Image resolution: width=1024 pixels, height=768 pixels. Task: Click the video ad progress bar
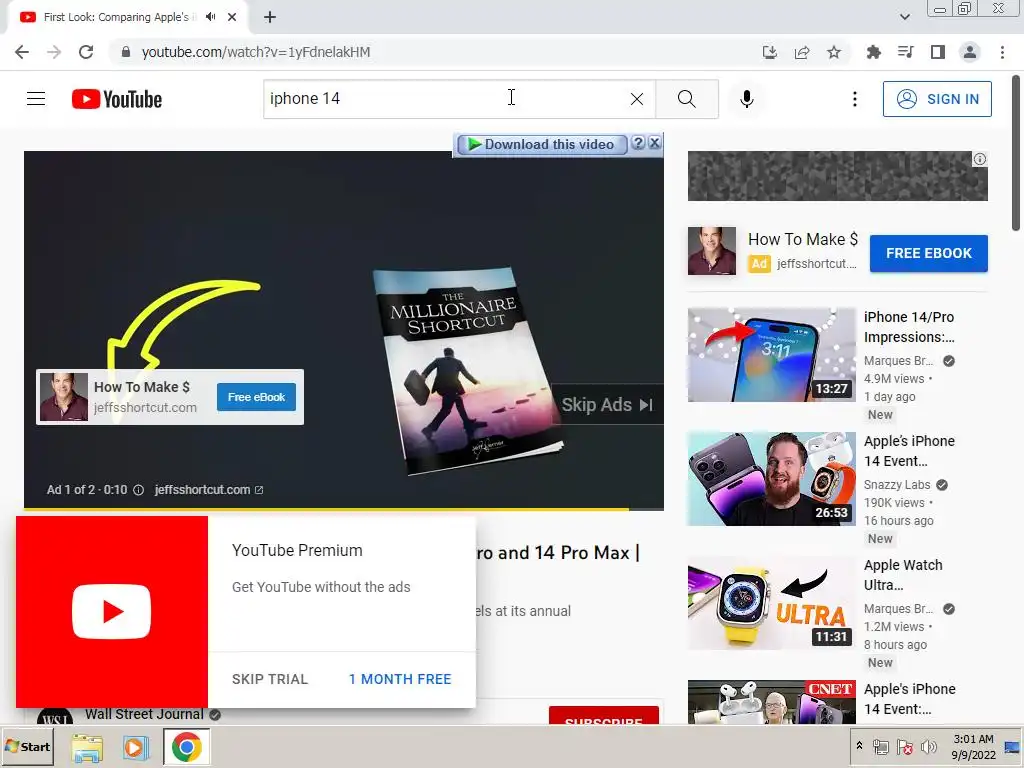[344, 508]
